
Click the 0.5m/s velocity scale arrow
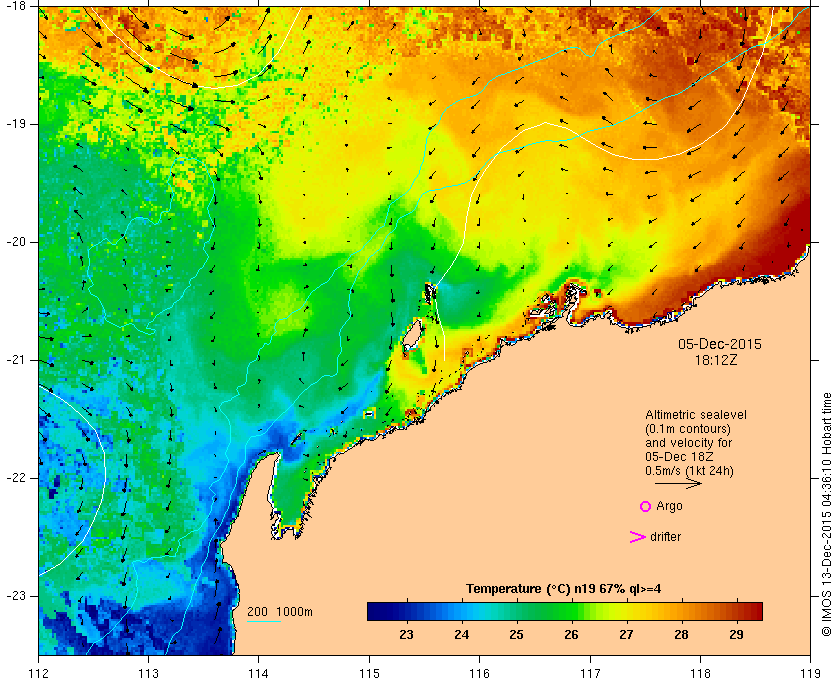pos(678,483)
